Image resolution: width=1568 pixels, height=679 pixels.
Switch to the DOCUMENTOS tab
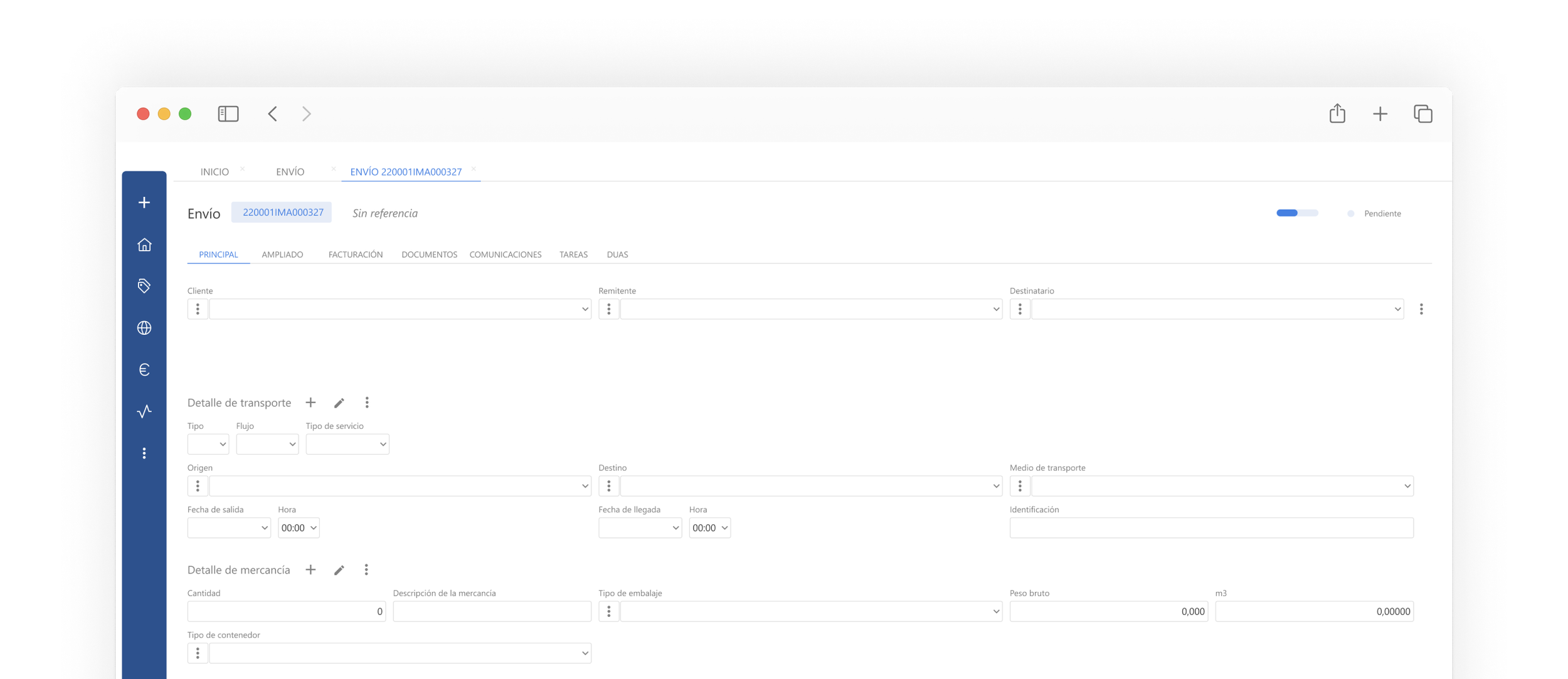(x=429, y=255)
